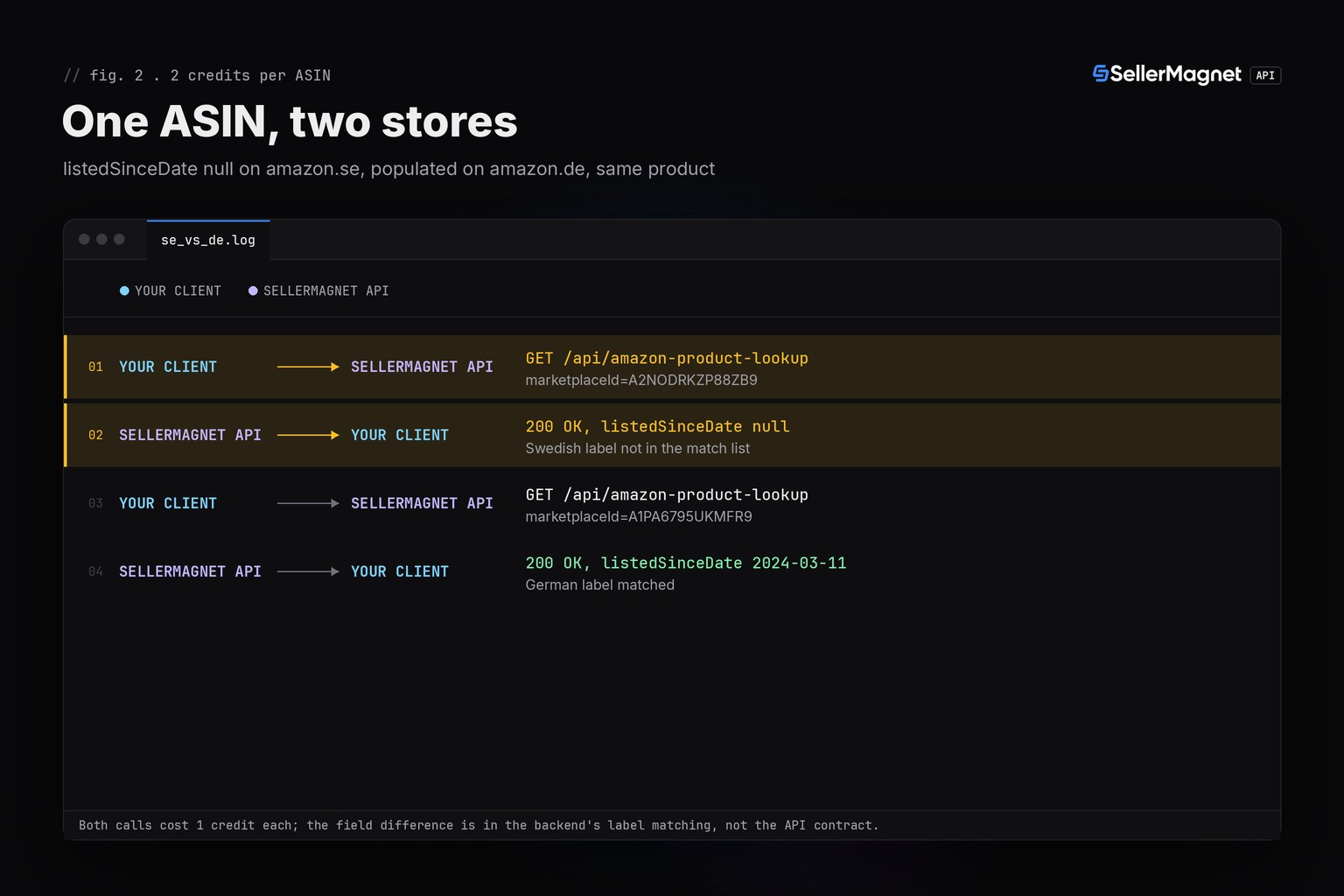The width and height of the screenshot is (1344, 896).
Task: Click YOUR CLIENT target in row 04
Action: [x=400, y=571]
